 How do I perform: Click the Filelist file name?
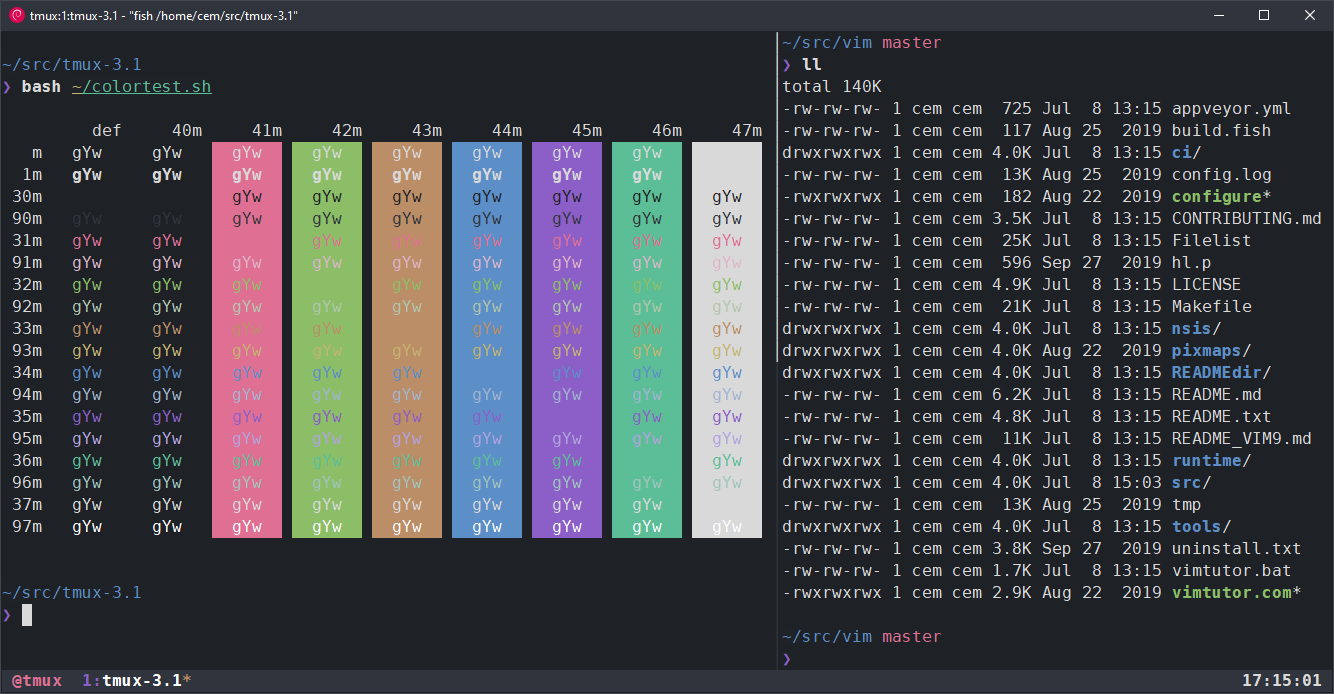point(1211,241)
